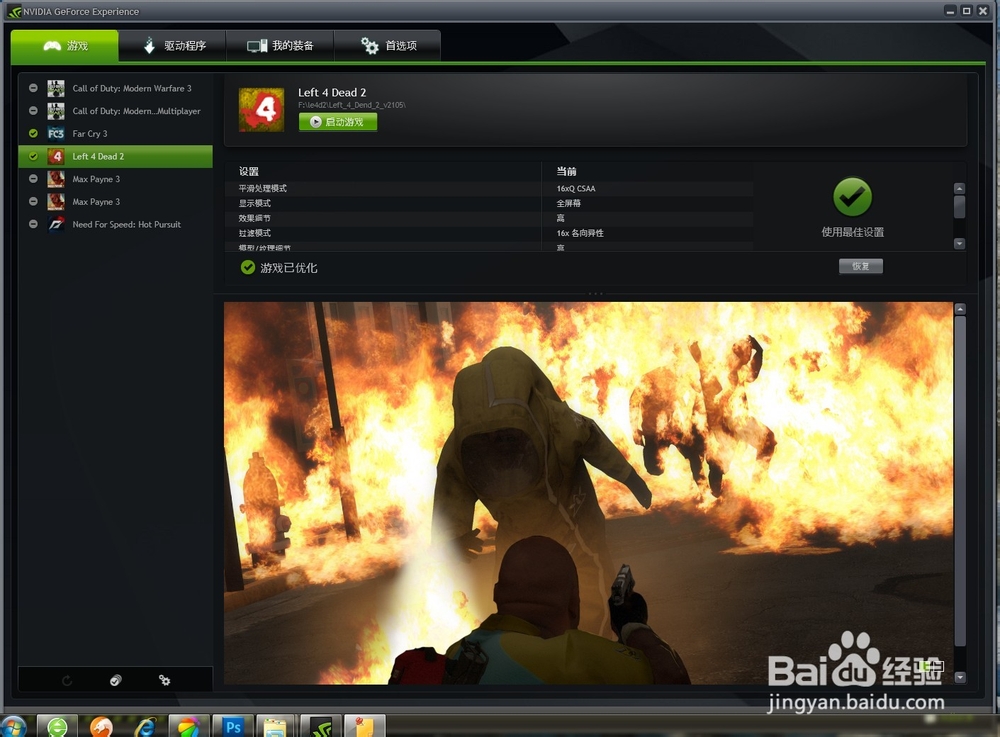Click the game install path text

click(351, 105)
